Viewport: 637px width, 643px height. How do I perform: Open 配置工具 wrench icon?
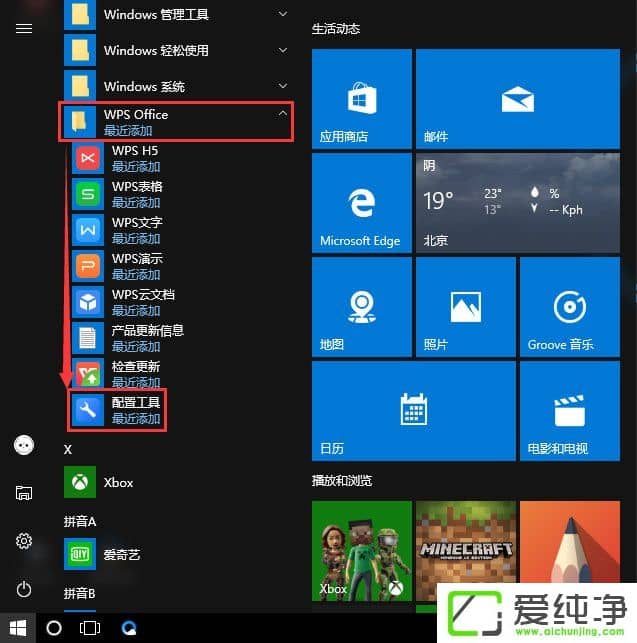pyautogui.click(x=88, y=410)
